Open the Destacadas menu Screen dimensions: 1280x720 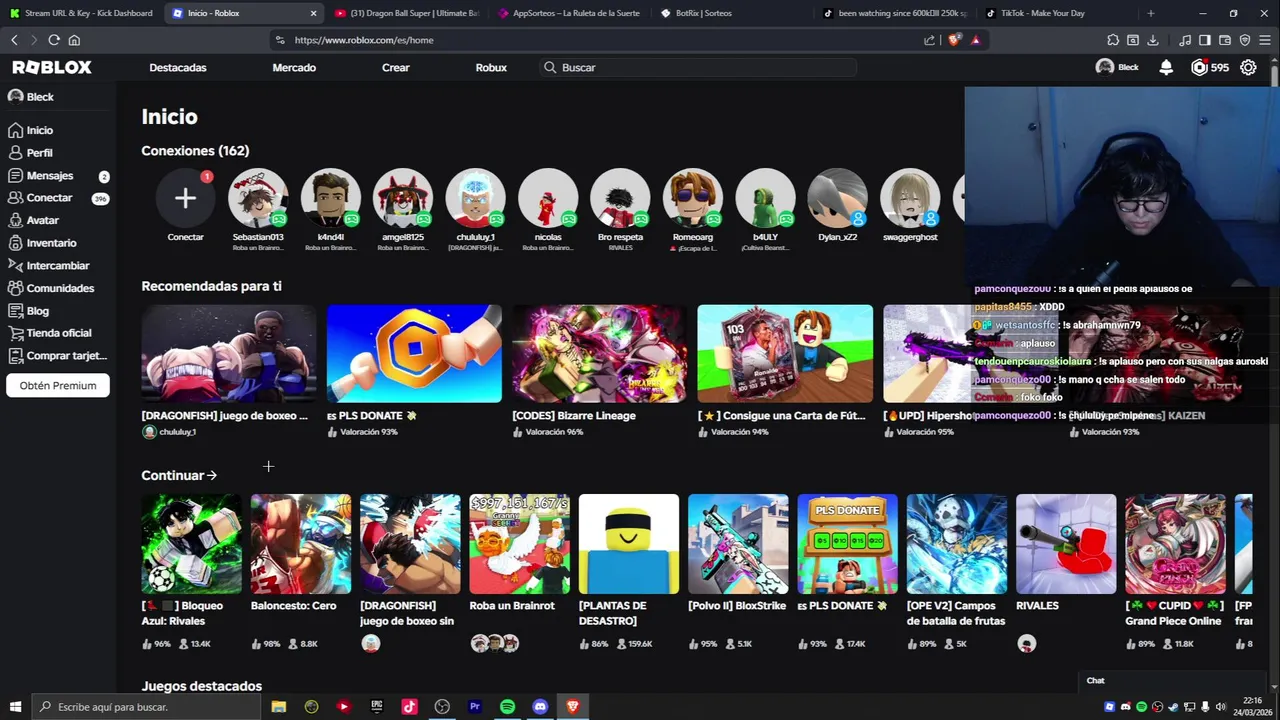[178, 67]
